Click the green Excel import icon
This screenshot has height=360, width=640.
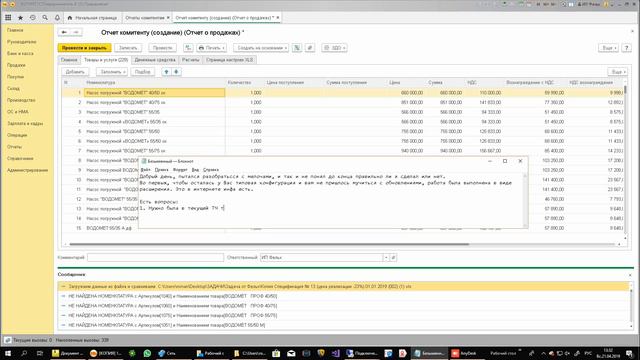[x=297, y=48]
